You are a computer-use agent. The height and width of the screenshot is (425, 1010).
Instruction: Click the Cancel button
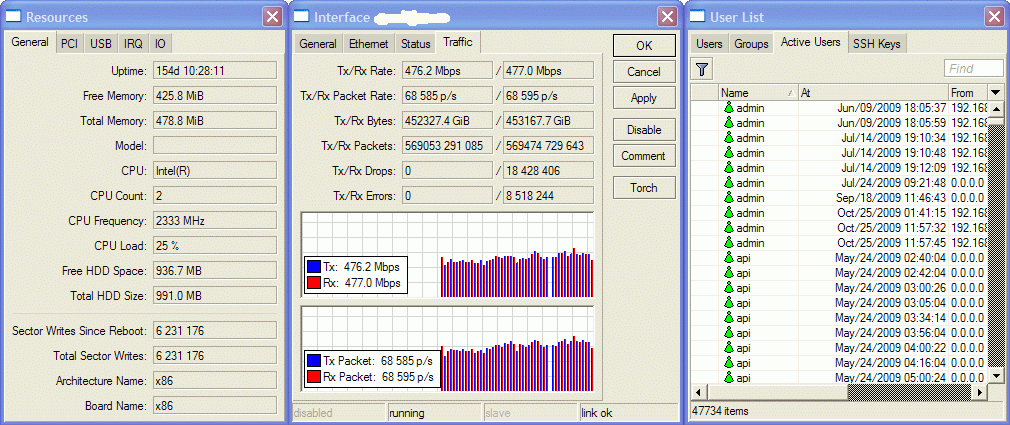(x=644, y=72)
